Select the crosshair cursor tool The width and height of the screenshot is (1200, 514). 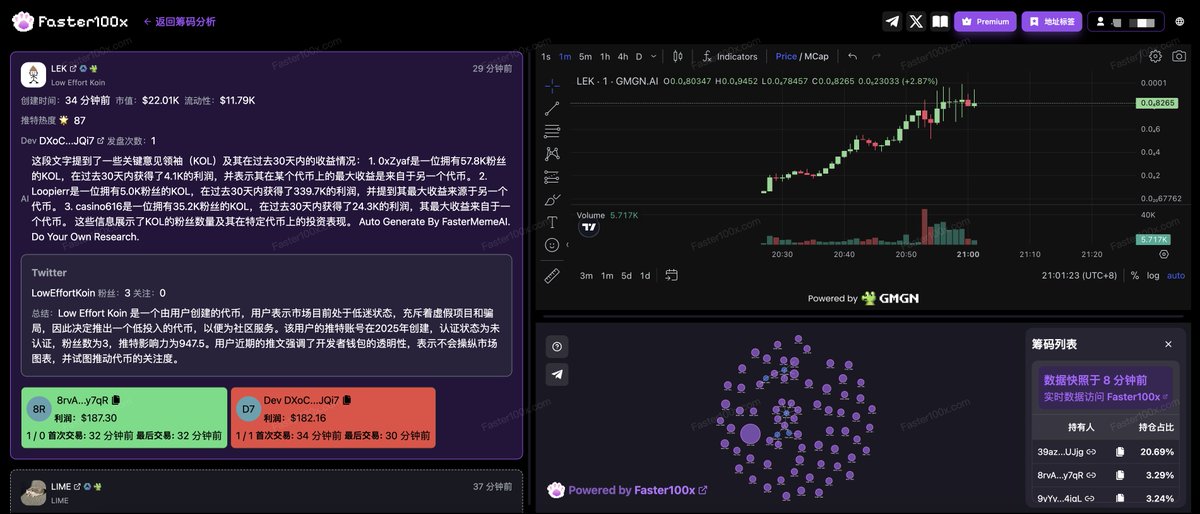(x=552, y=85)
